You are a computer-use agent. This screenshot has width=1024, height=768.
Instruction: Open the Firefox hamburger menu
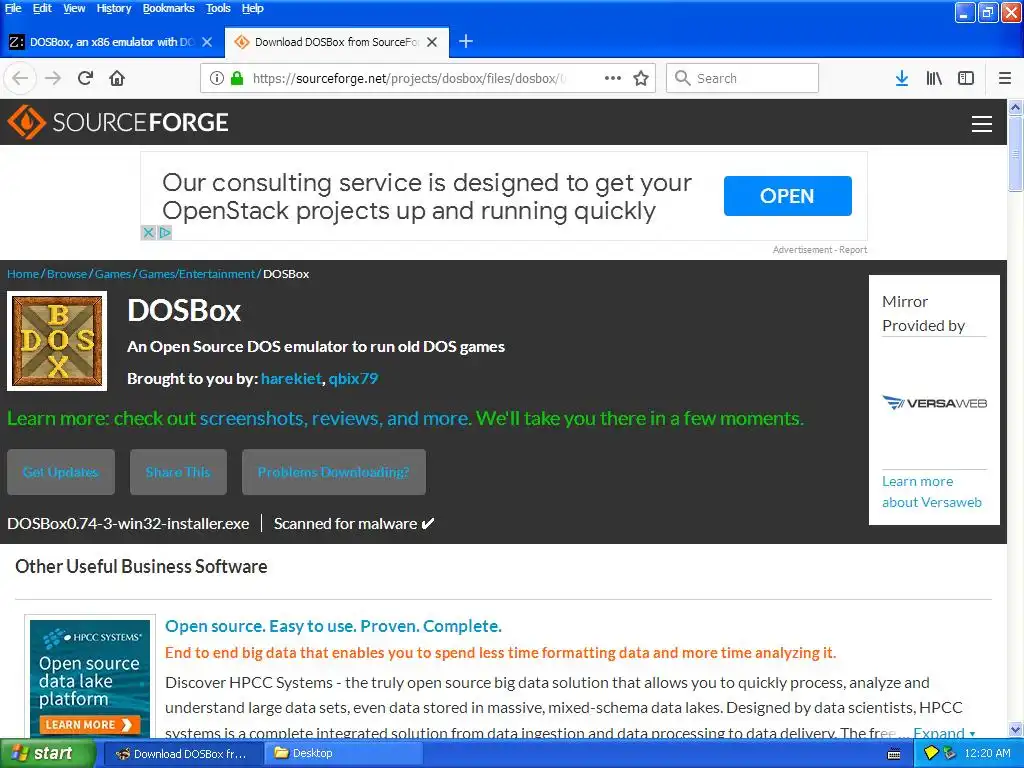(x=1005, y=78)
